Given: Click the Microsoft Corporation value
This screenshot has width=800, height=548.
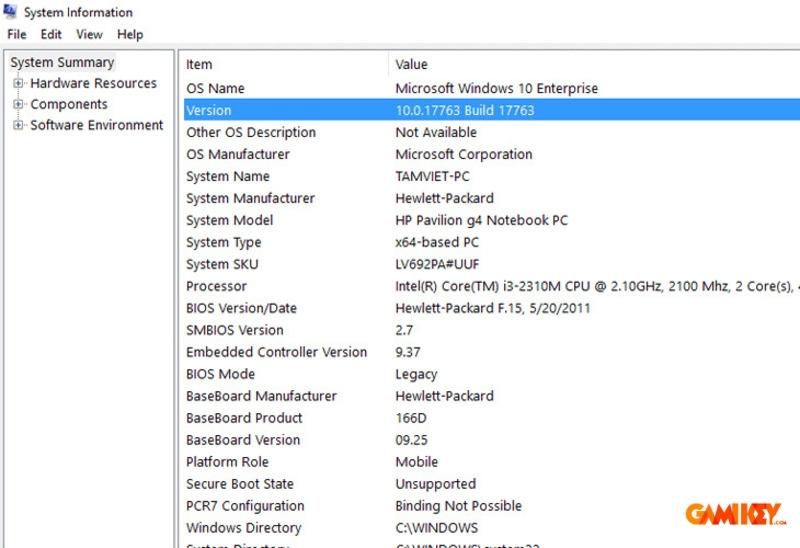Looking at the screenshot, I should click(x=464, y=154).
